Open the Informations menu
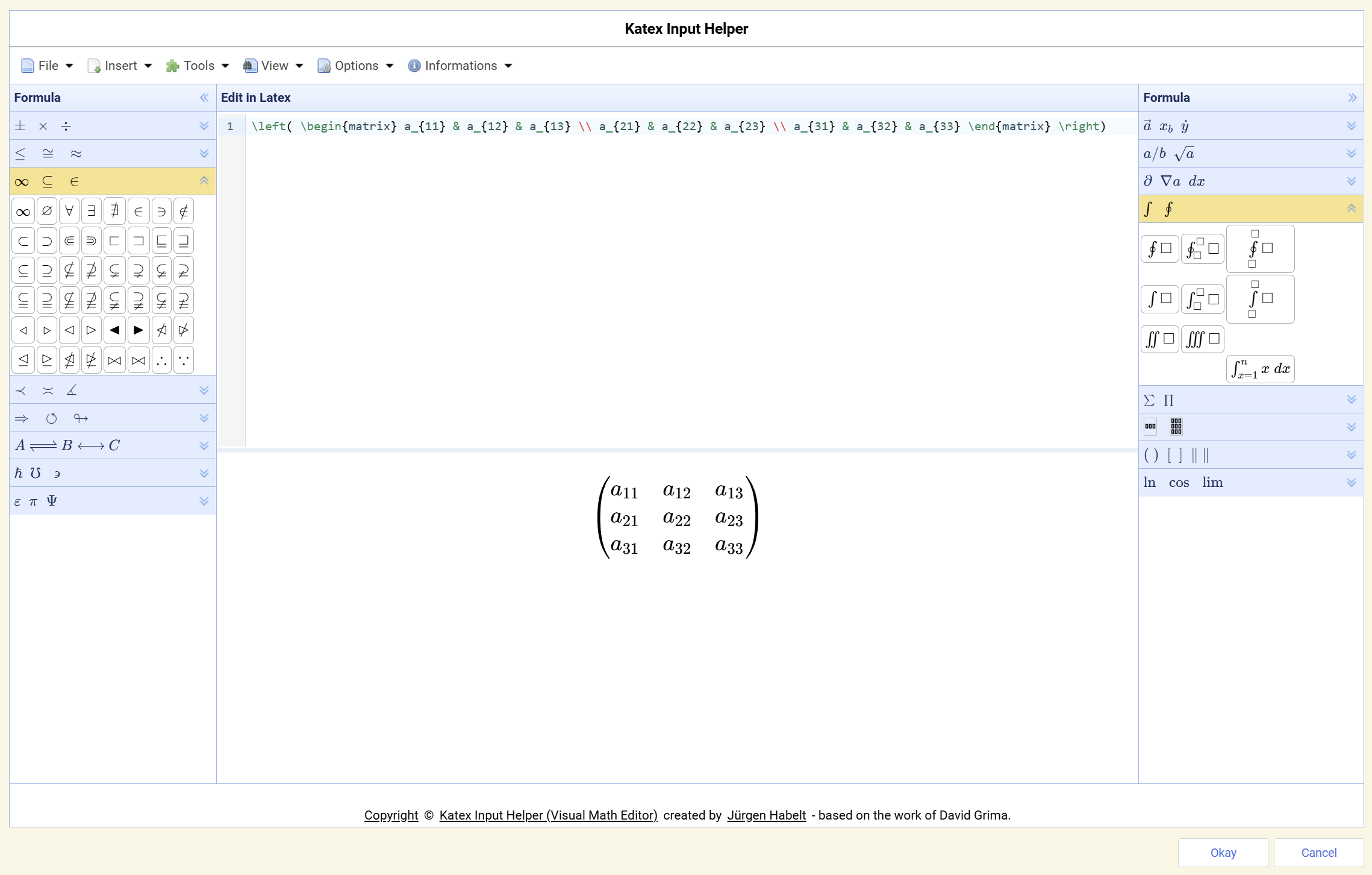Image resolution: width=1372 pixels, height=875 pixels. pyautogui.click(x=460, y=66)
